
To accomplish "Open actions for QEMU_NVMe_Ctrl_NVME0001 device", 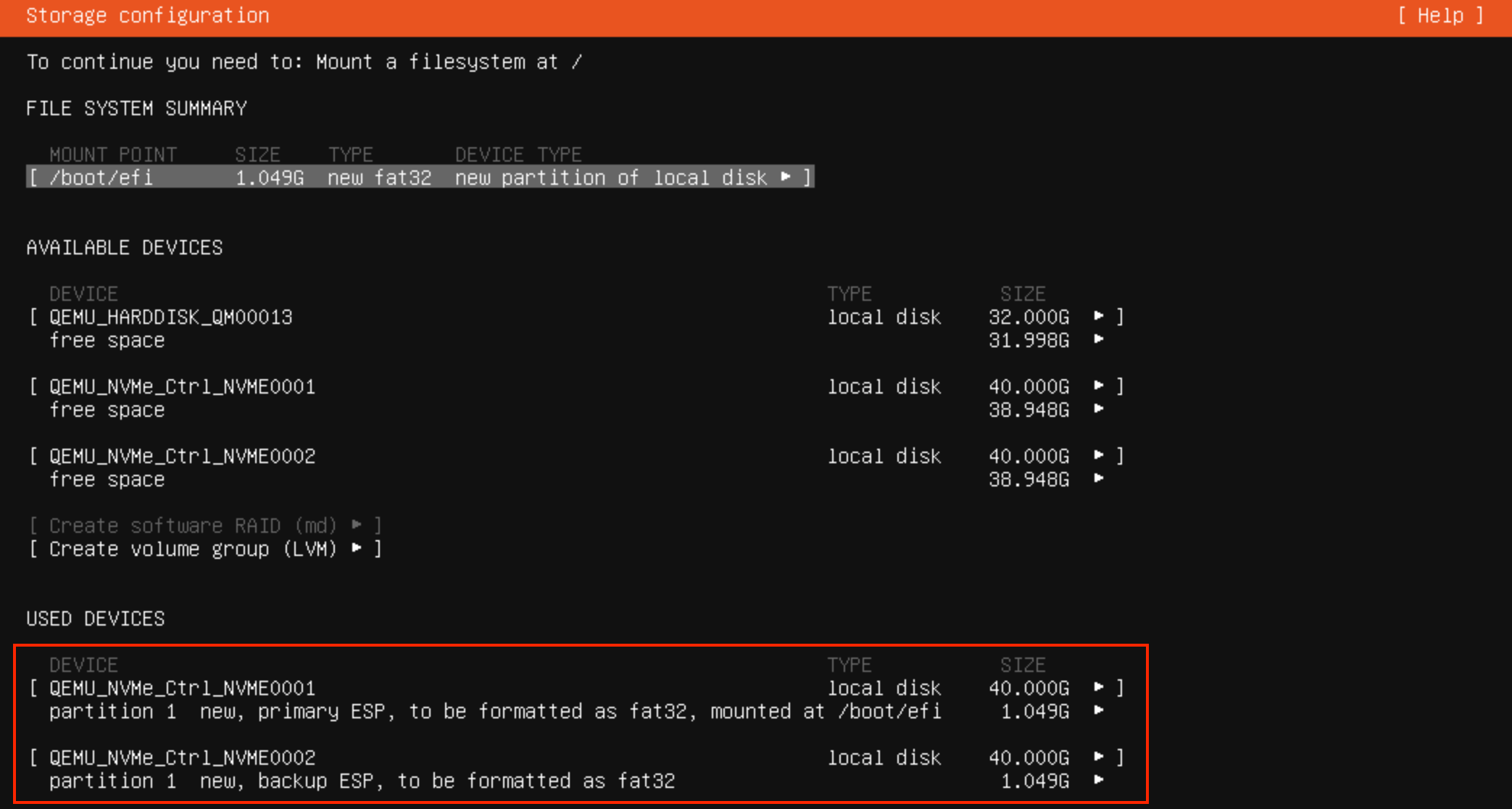I will (x=1099, y=386).
